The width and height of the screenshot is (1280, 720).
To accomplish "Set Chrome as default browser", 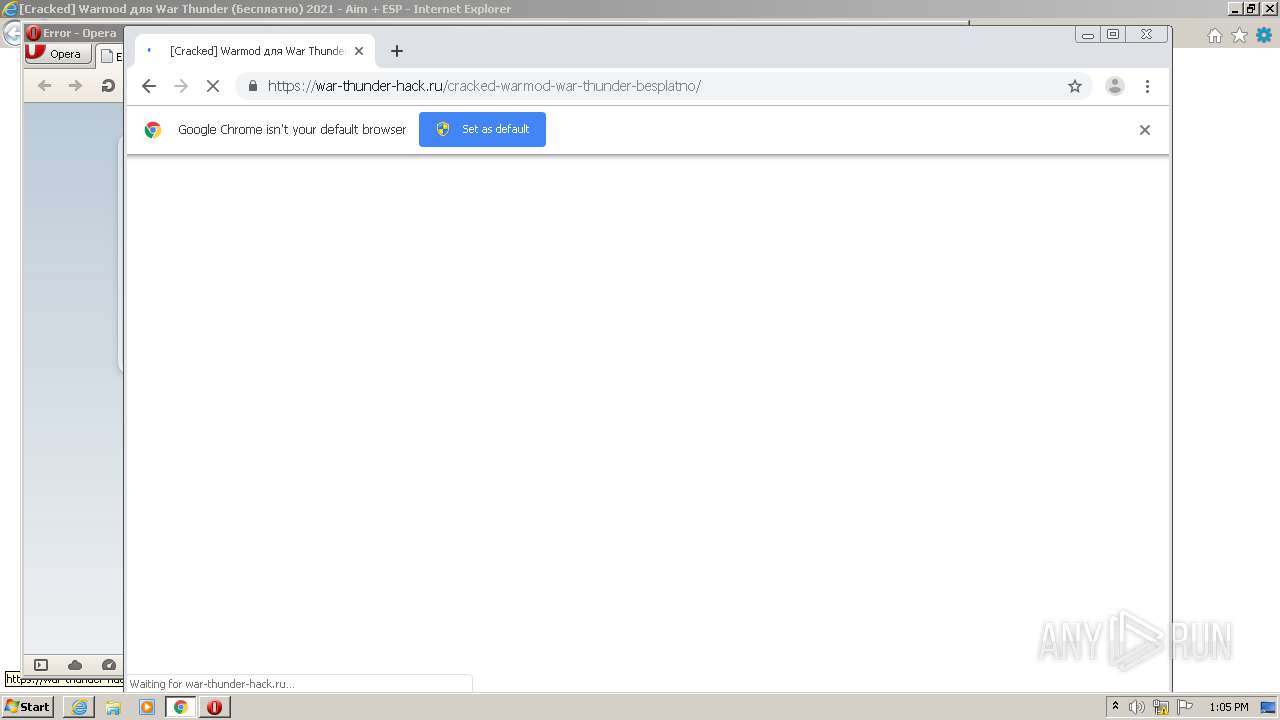I will pos(482,129).
